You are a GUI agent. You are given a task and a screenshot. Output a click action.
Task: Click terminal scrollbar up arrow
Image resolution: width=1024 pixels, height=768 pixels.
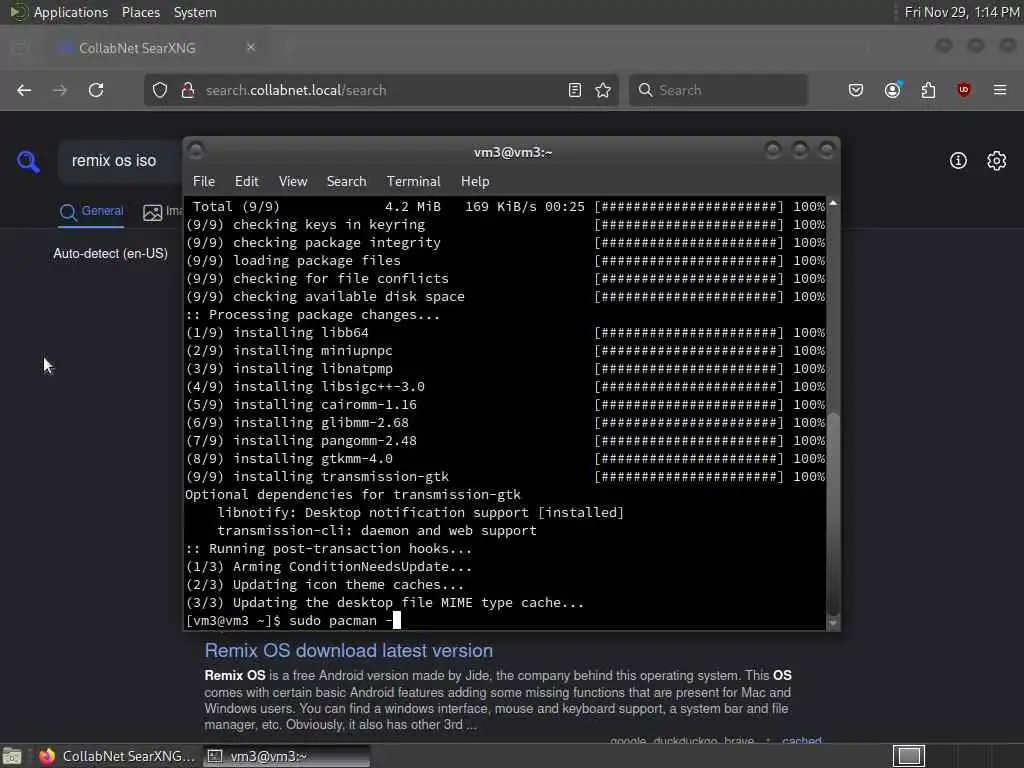click(x=833, y=204)
